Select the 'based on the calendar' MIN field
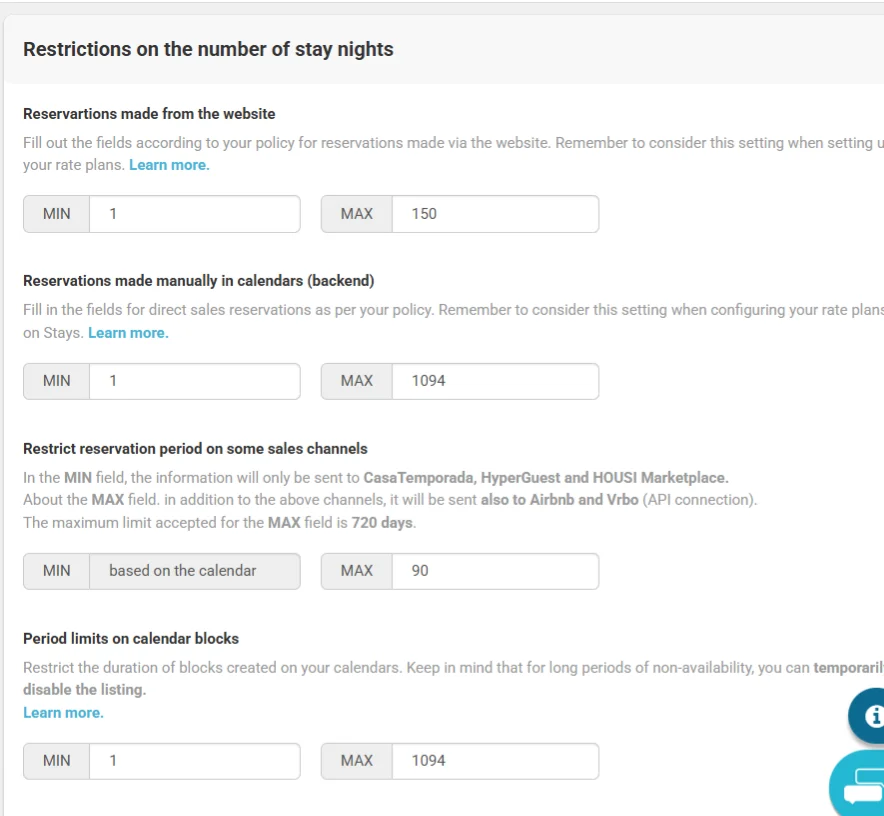Screen dimensions: 884x816 click(195, 571)
